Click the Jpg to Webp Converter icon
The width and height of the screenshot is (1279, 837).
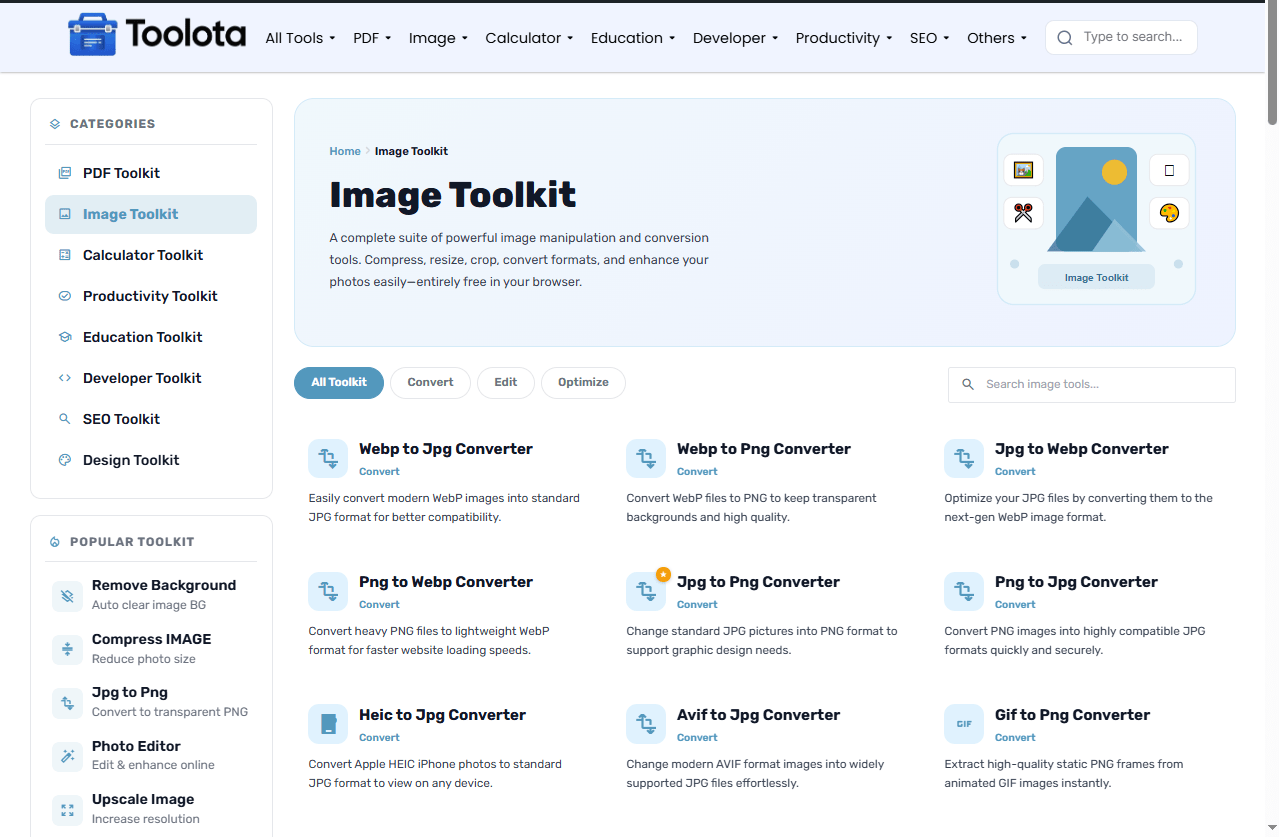point(964,459)
